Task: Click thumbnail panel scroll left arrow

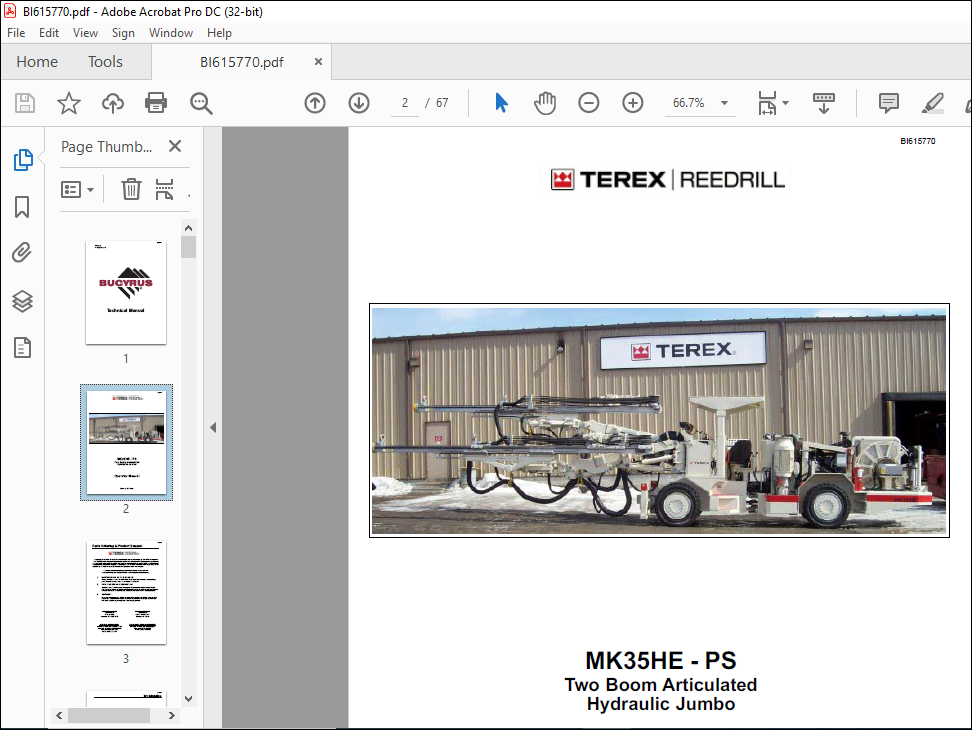Action: coord(59,716)
